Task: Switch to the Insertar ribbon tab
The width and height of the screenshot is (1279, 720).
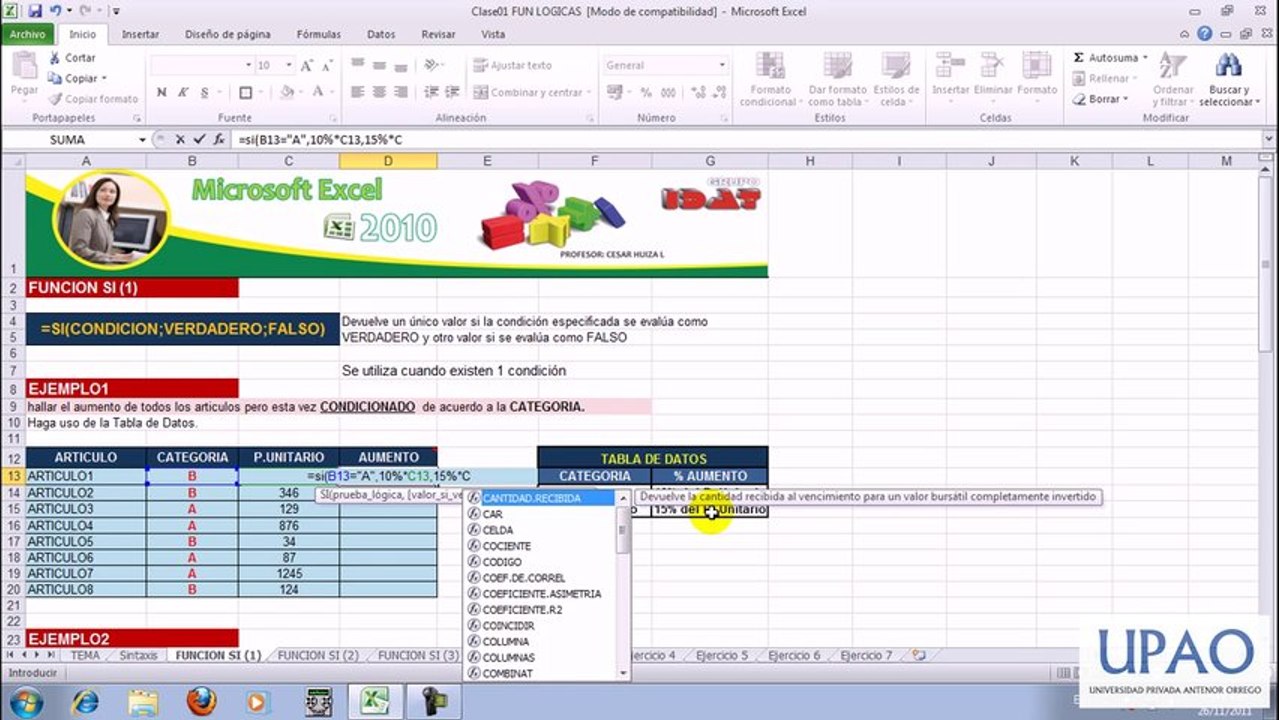Action: pos(140,34)
